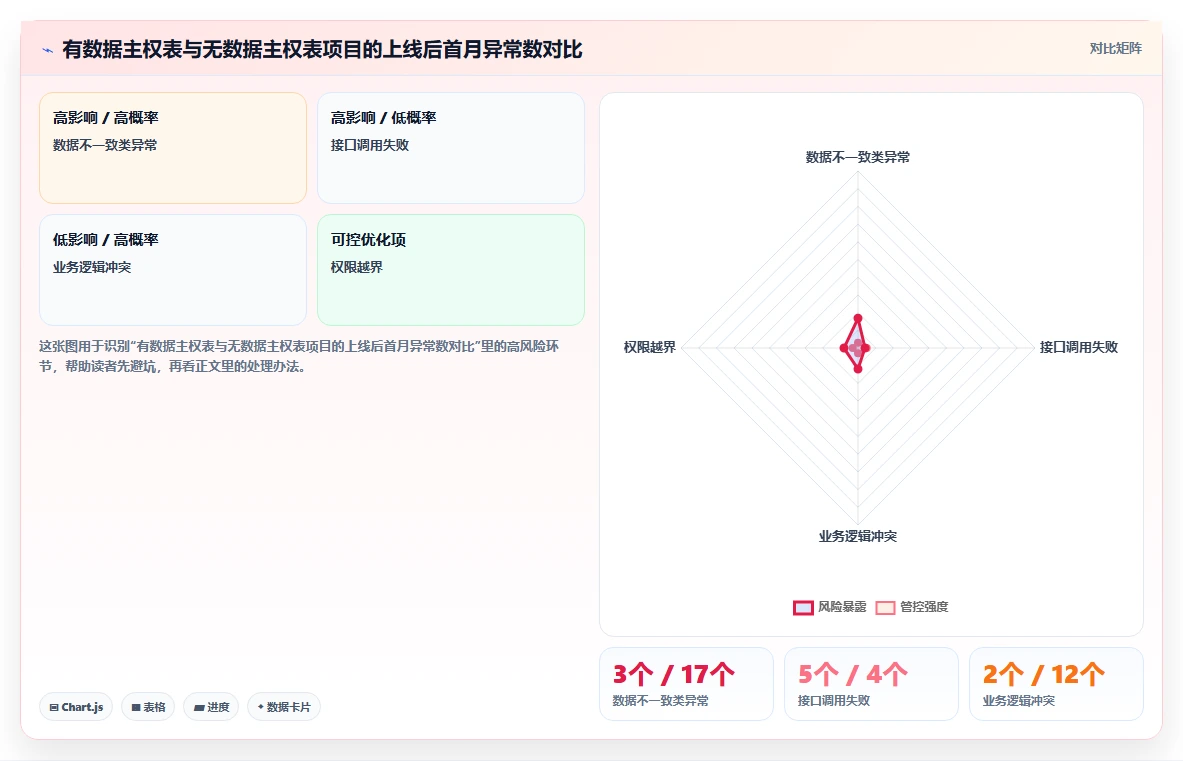1183x761 pixels.
Task: Click the 数据卡片 tag chip
Action: 284,707
